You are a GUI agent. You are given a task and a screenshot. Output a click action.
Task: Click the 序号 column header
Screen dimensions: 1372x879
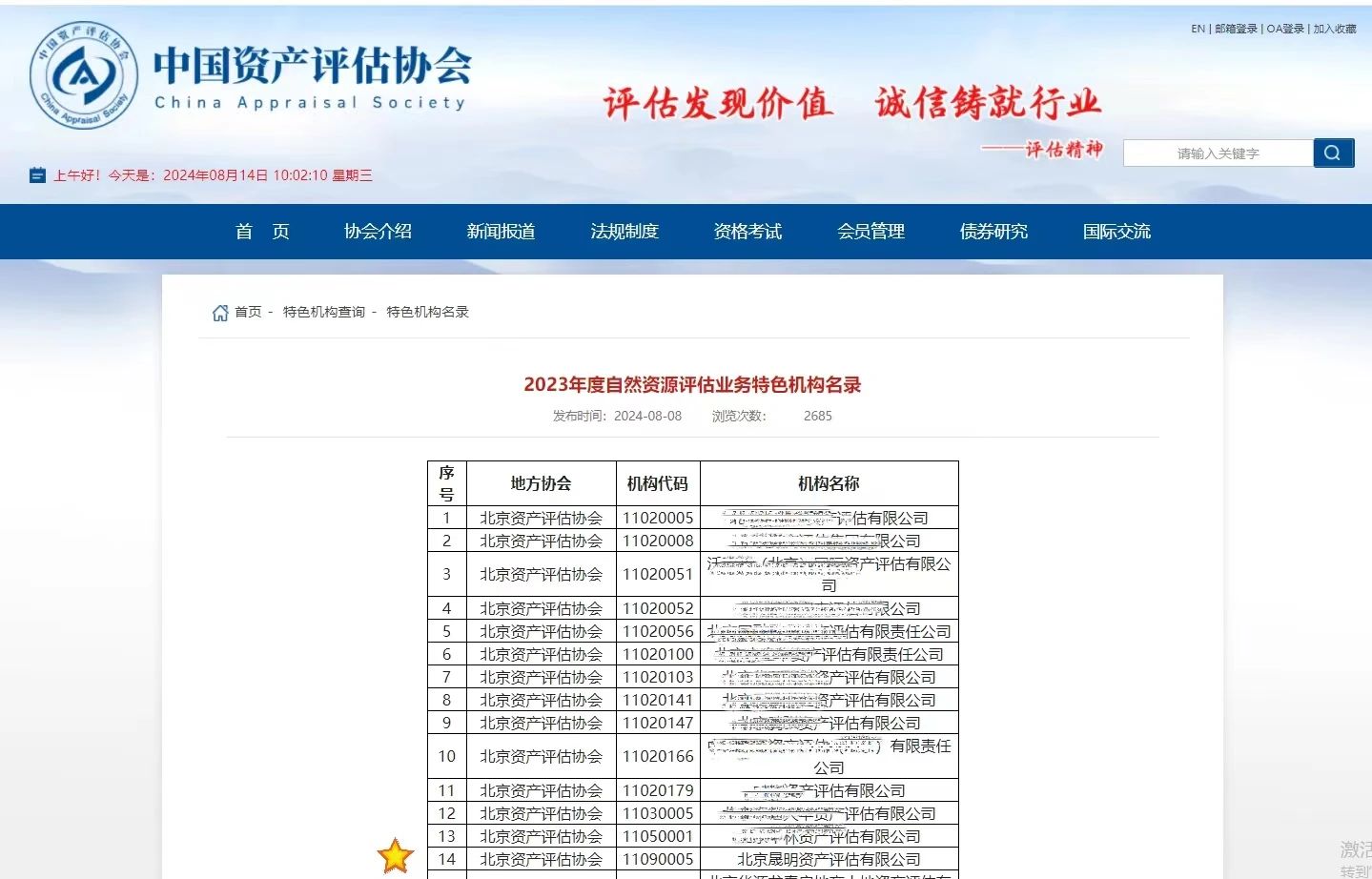point(446,483)
